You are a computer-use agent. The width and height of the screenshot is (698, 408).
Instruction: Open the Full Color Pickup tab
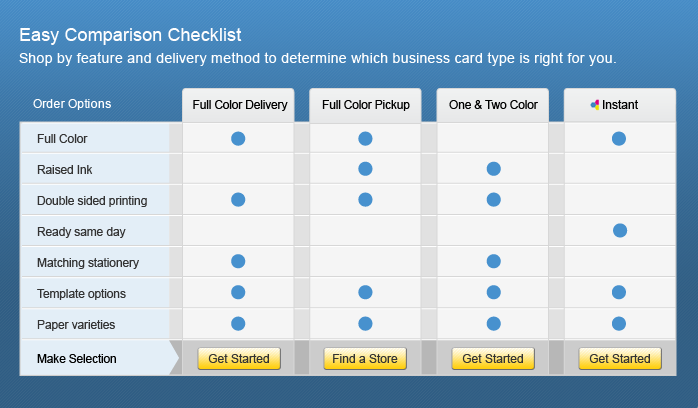[x=365, y=105]
